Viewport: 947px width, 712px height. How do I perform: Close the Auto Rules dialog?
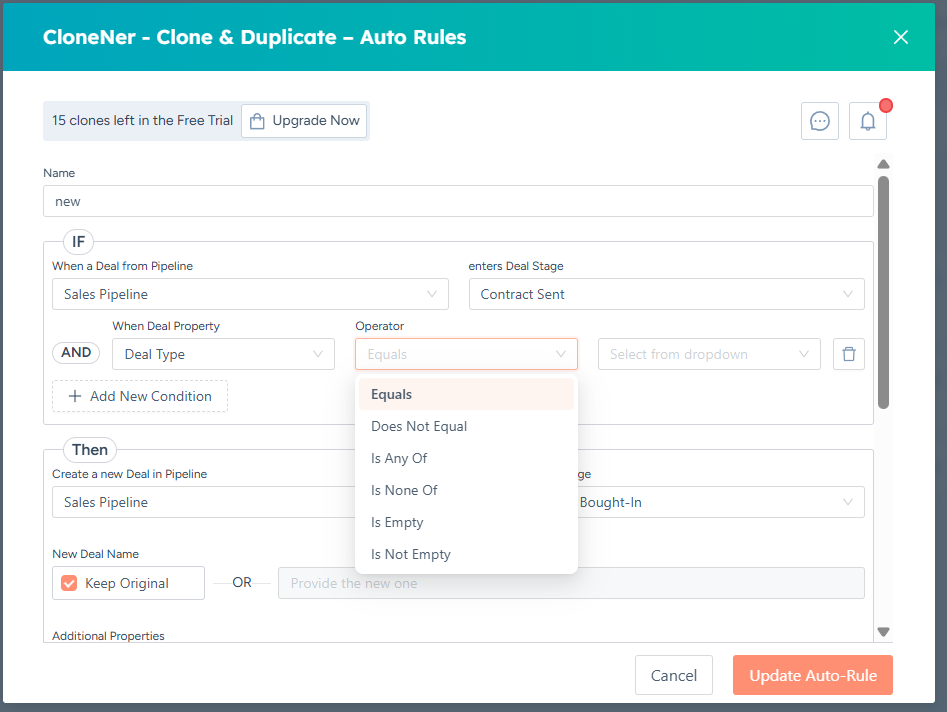(x=900, y=37)
